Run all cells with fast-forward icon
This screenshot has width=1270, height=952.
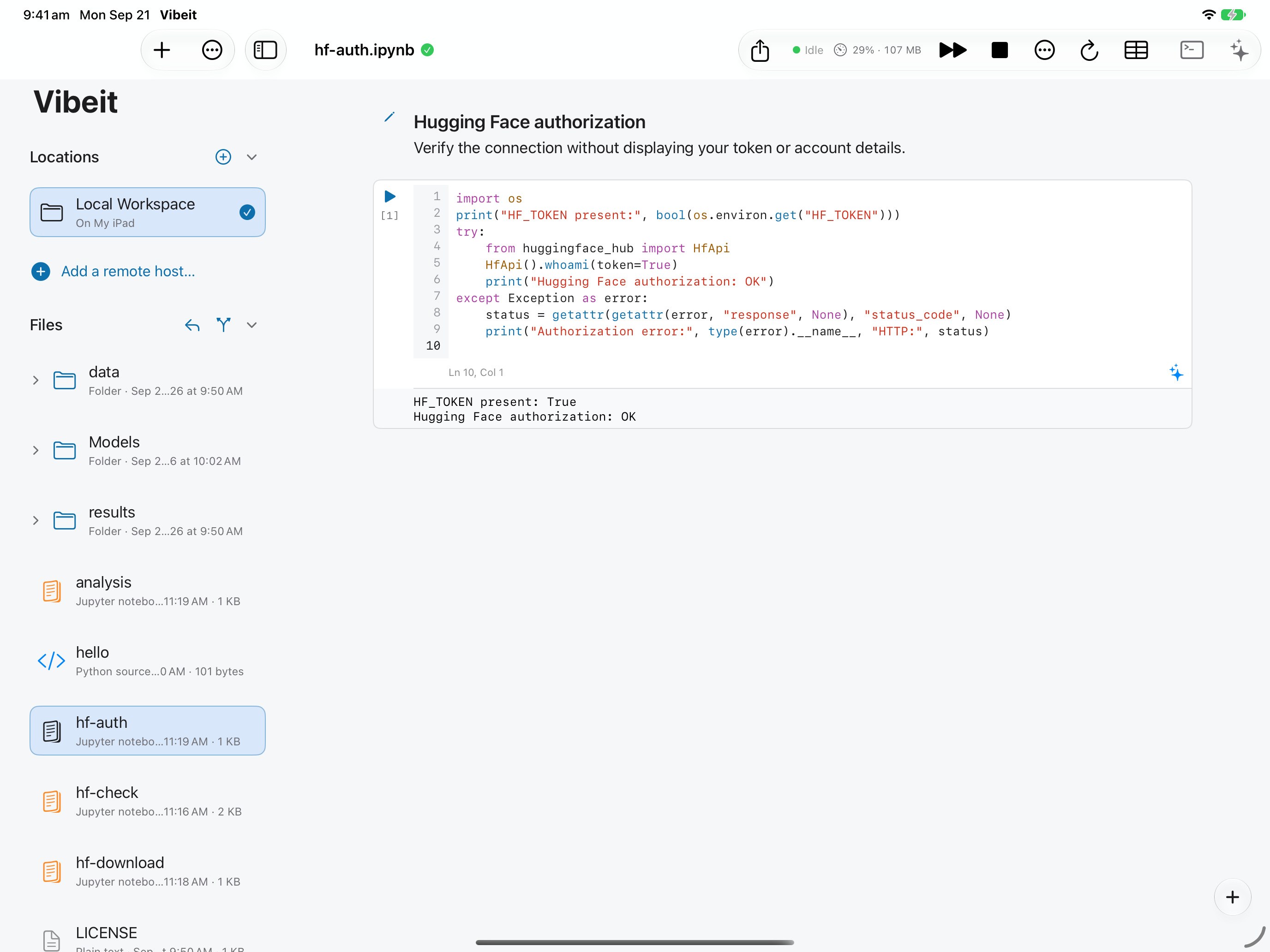pyautogui.click(x=952, y=50)
